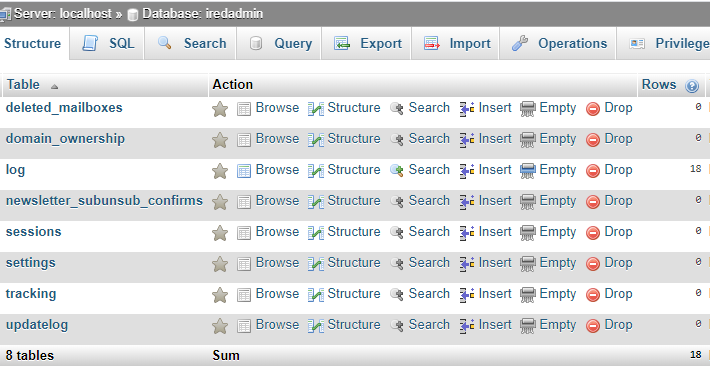The width and height of the screenshot is (710, 368).
Task: Favorite the deleted_mailboxes table with star icon
Action: [x=220, y=109]
